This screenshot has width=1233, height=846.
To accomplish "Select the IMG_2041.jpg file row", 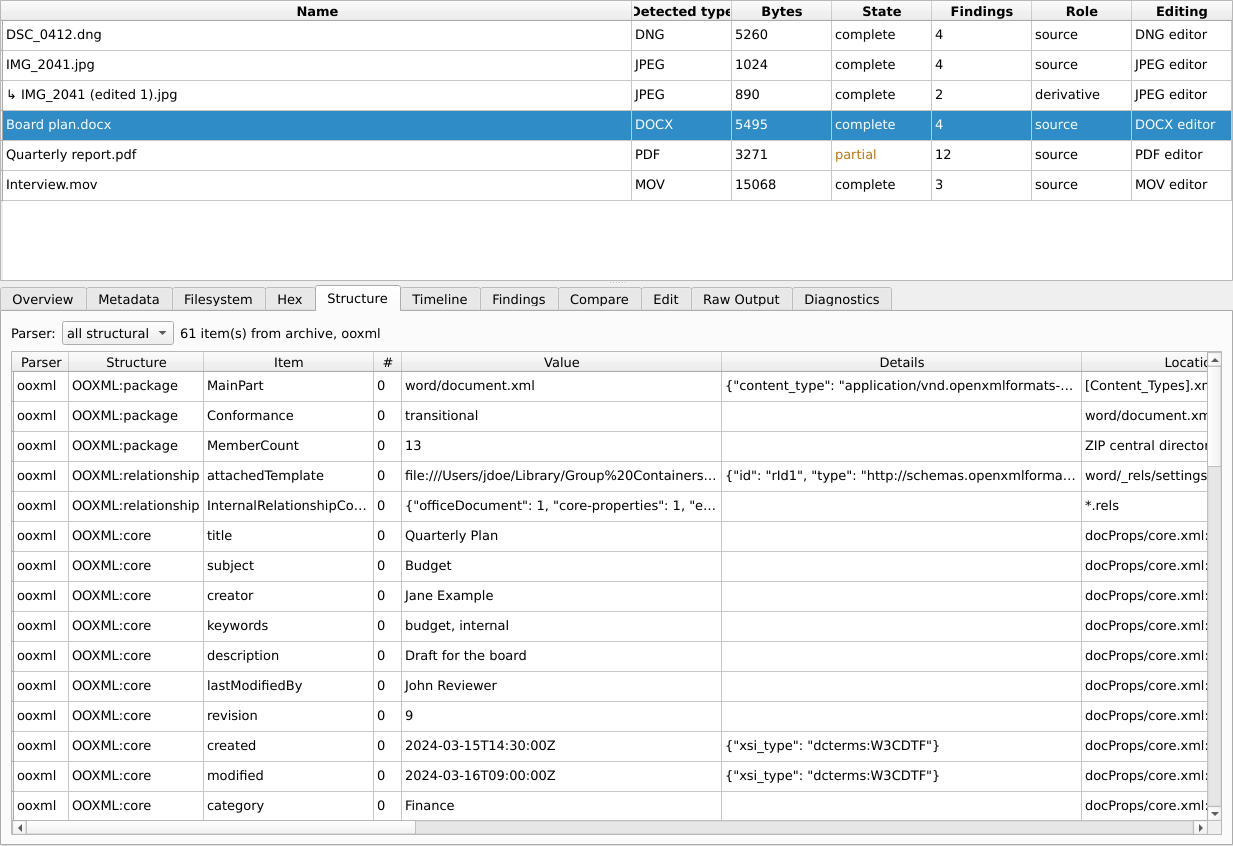I will [x=616, y=65].
